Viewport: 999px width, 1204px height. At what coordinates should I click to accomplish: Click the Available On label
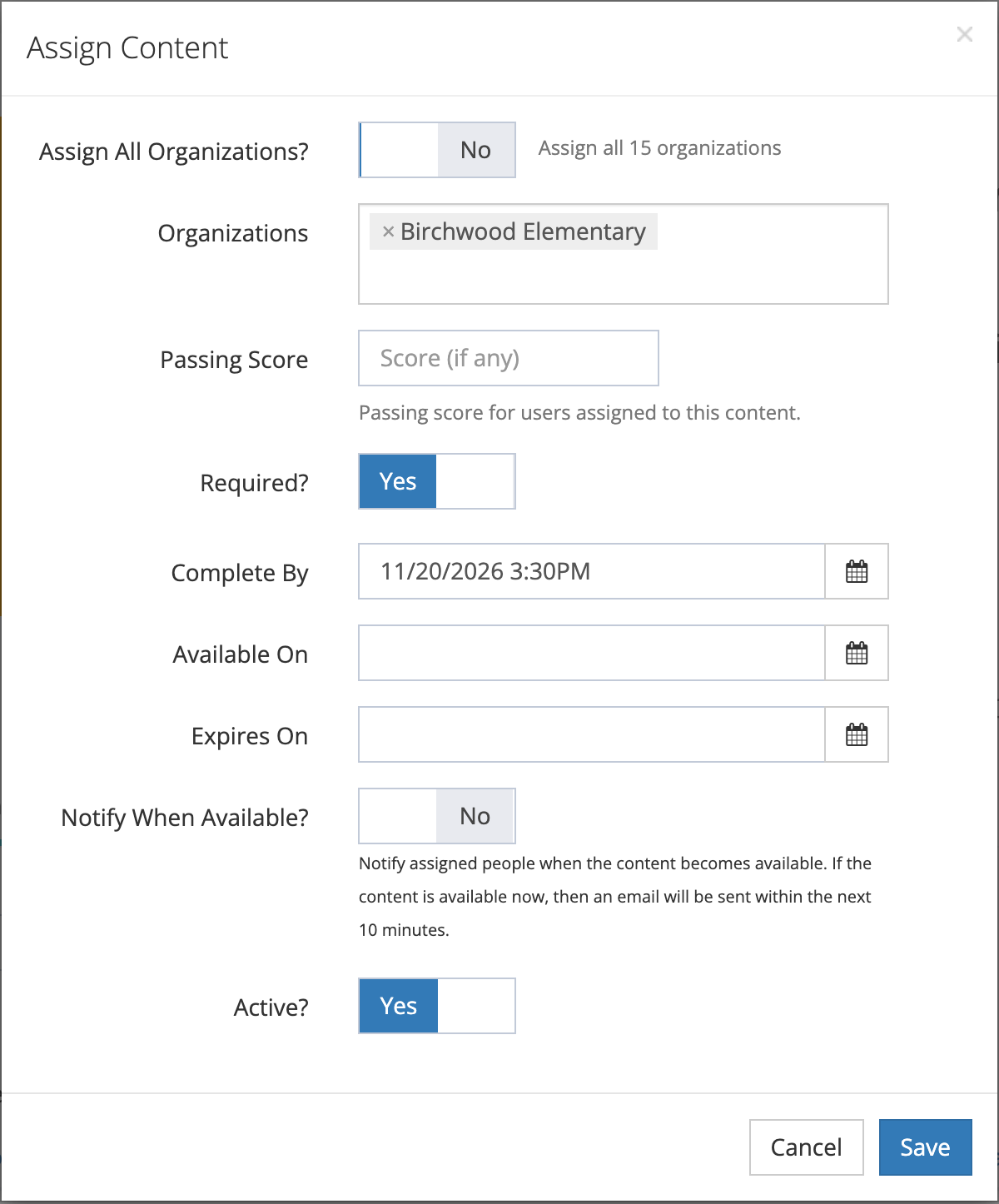[x=241, y=654]
